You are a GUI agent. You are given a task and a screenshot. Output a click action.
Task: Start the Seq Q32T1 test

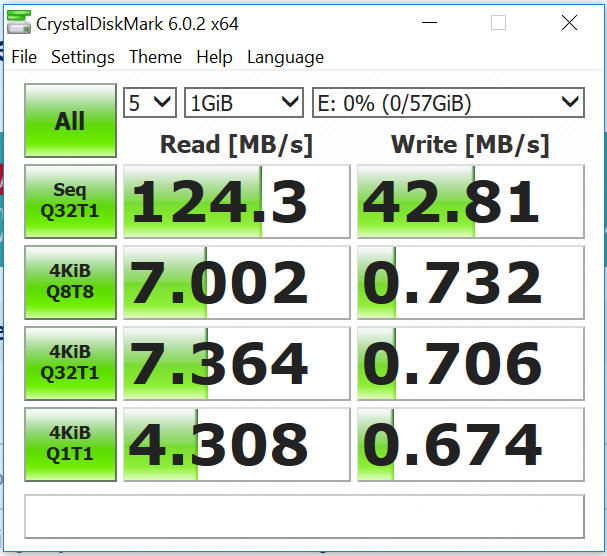(x=70, y=201)
